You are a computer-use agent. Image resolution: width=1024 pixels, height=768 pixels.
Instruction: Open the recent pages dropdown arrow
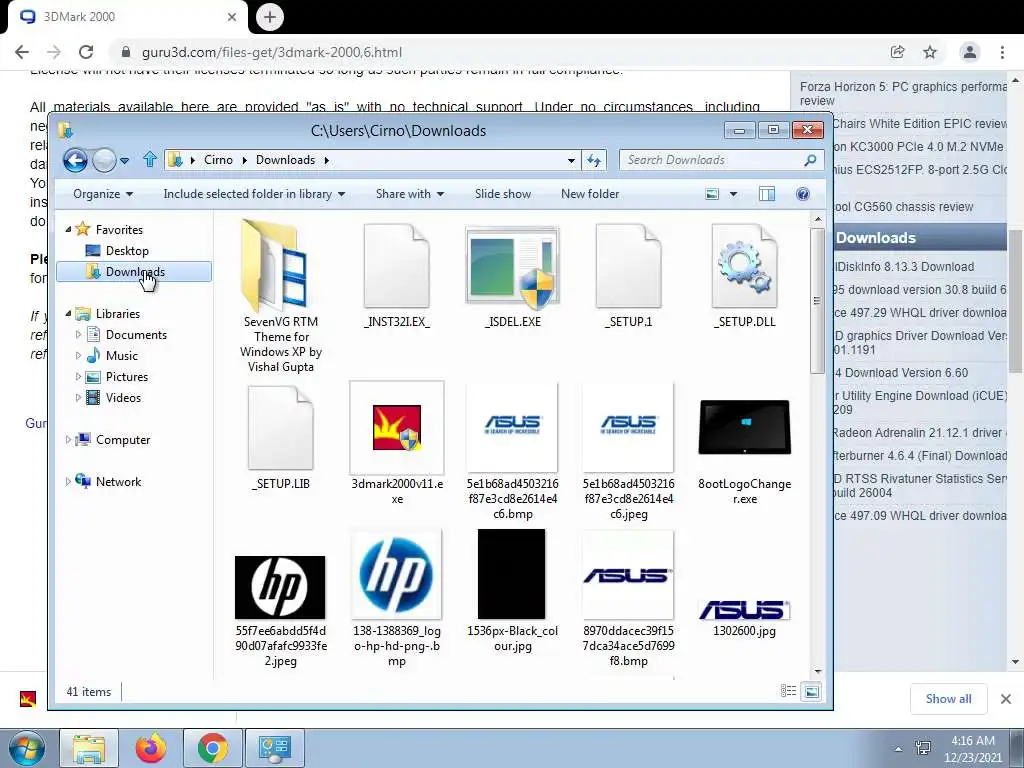[124, 160]
